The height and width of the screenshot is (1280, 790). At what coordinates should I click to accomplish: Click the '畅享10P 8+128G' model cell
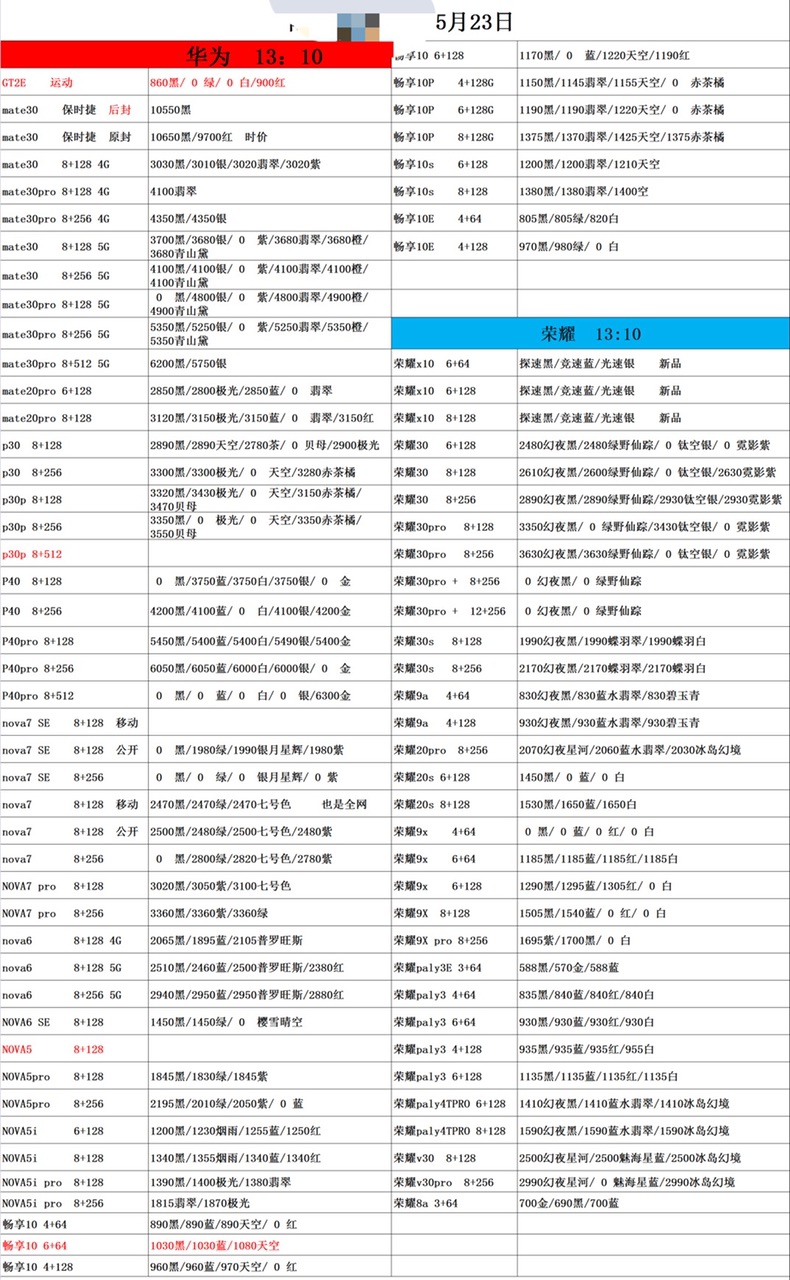coord(454,137)
